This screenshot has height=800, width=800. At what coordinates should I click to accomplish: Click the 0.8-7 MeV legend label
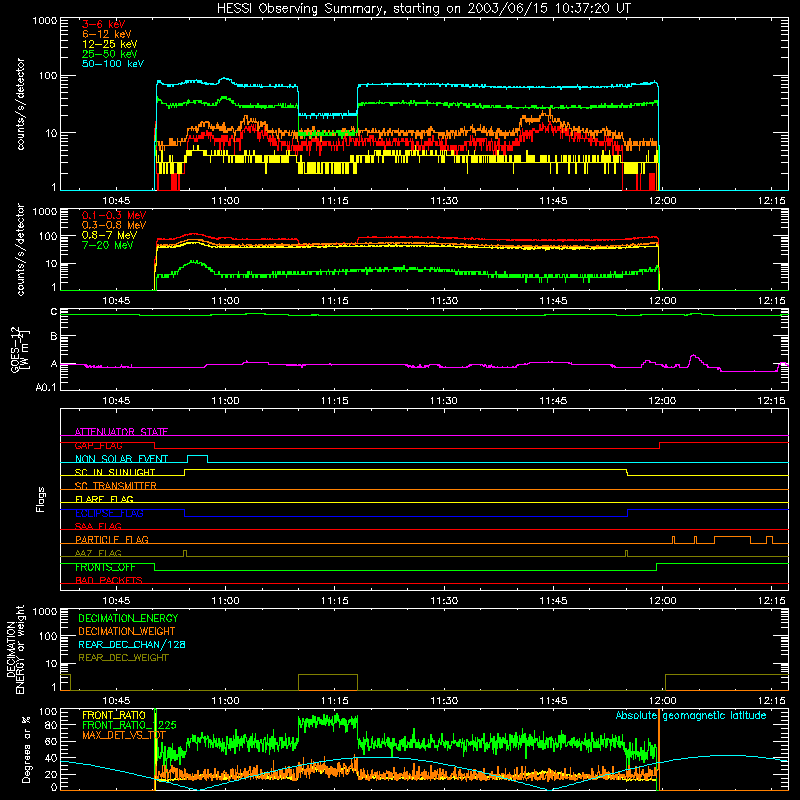click(109, 235)
